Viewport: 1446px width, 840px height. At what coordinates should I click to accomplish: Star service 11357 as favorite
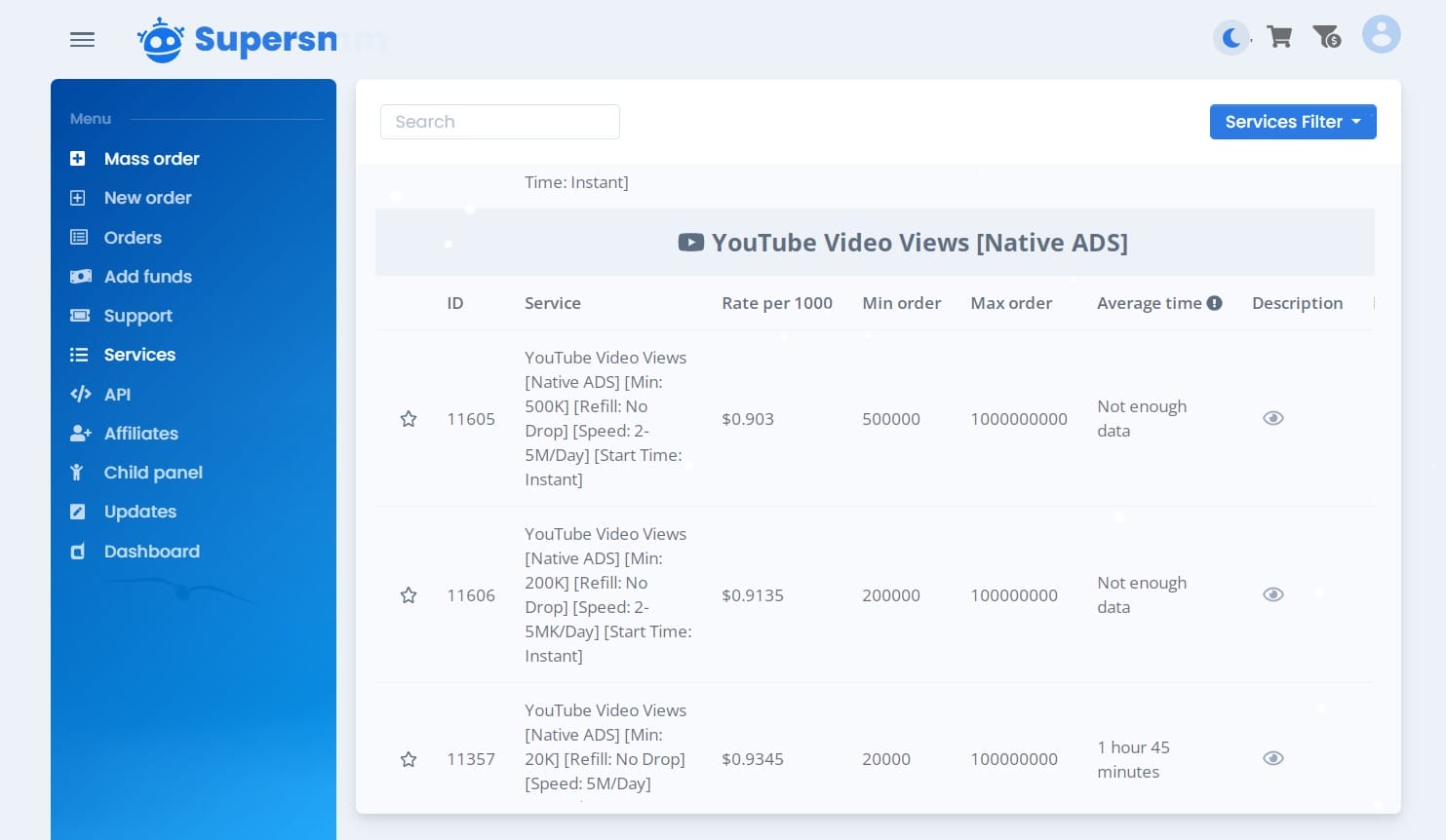(x=409, y=759)
